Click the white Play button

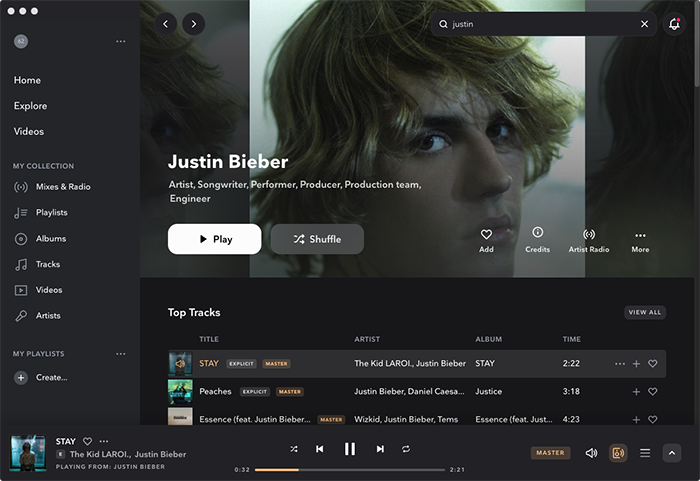tap(214, 239)
